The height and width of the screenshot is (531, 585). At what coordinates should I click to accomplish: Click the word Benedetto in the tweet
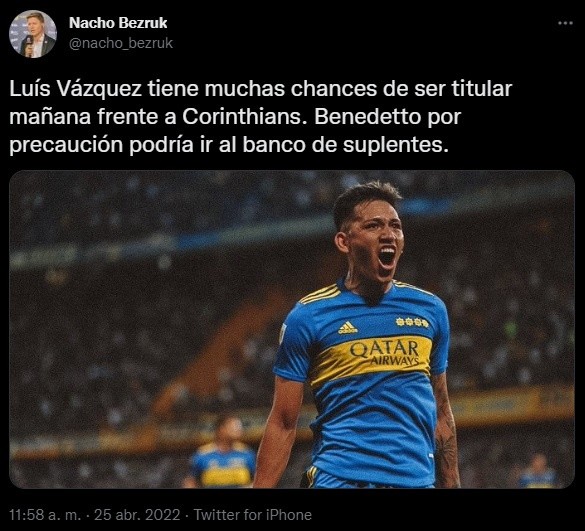click(x=368, y=117)
